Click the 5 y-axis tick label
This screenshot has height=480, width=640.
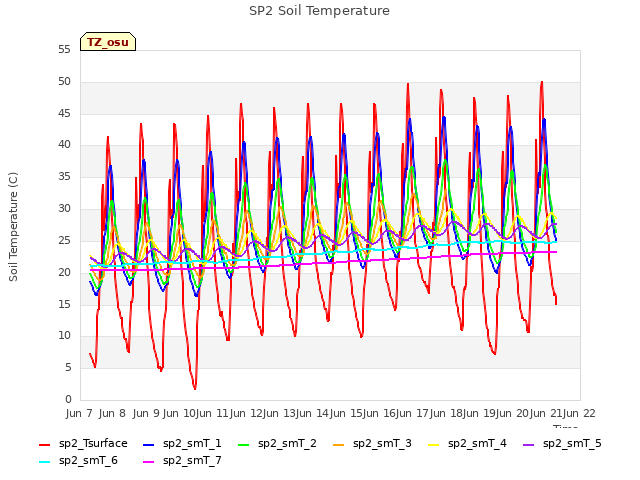[68, 368]
